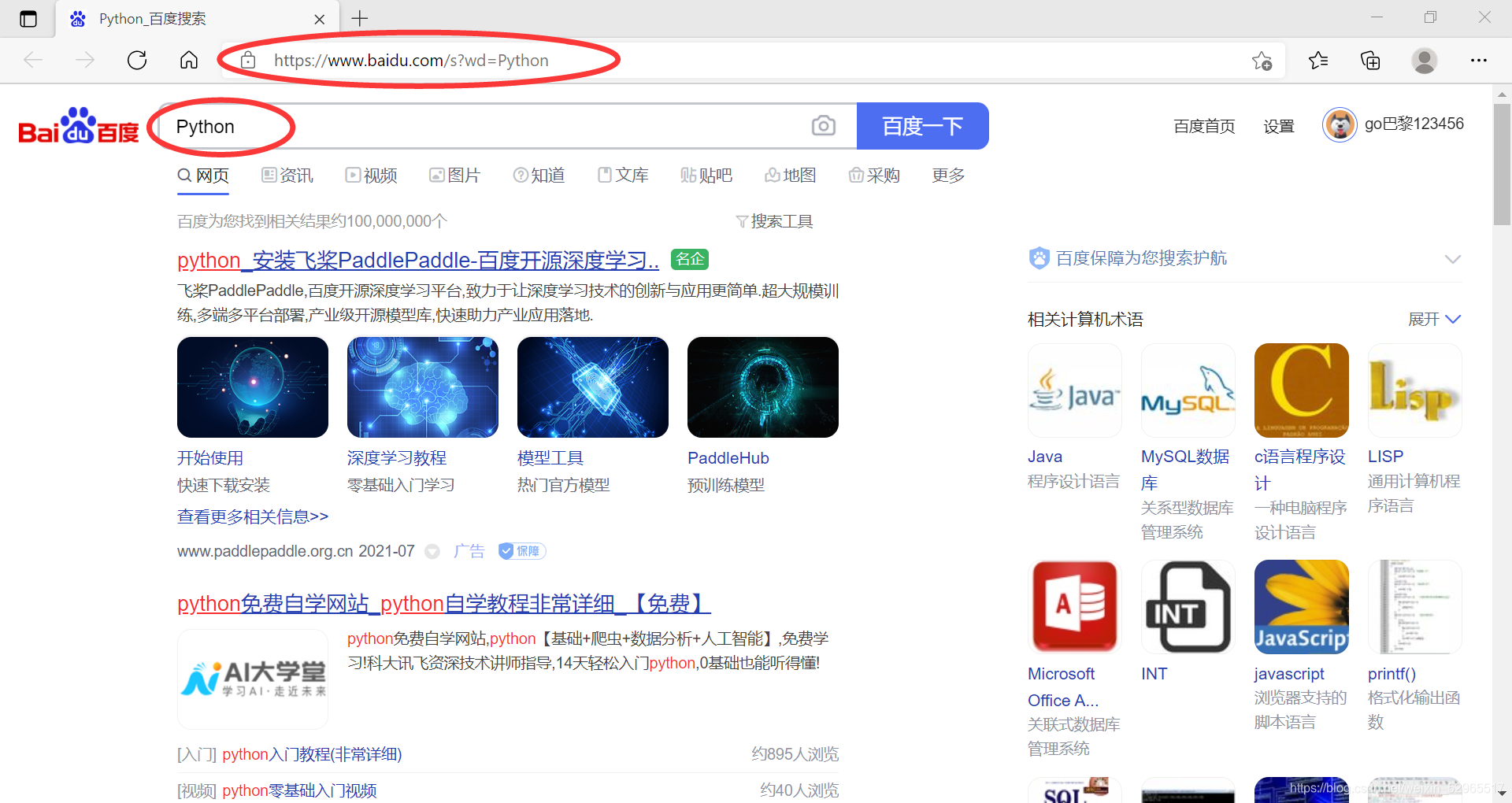
Task: Add this page to favorites star
Action: pyautogui.click(x=1262, y=61)
